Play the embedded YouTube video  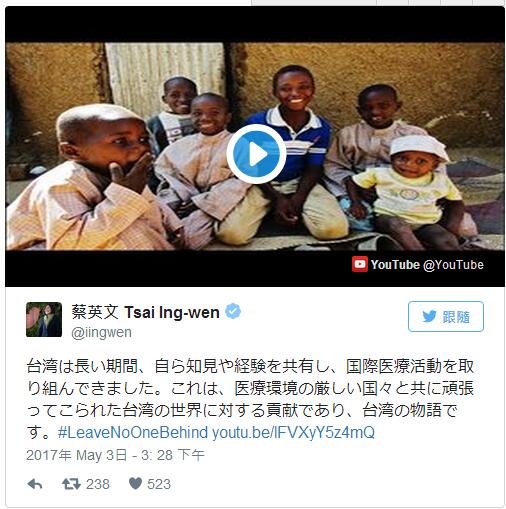256,154
